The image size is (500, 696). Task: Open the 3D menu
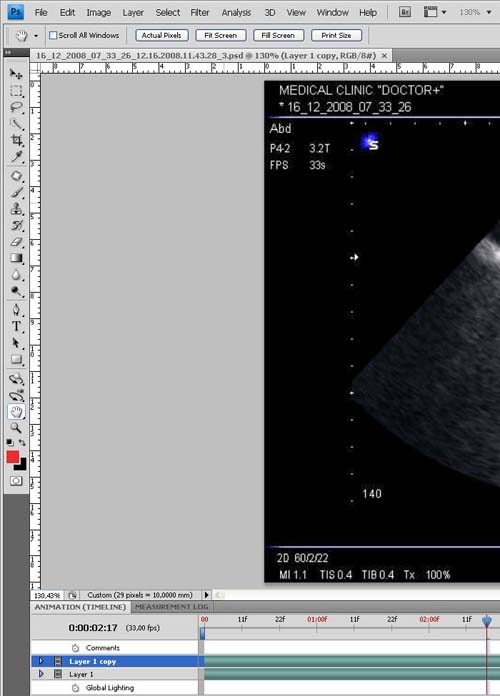tap(270, 12)
